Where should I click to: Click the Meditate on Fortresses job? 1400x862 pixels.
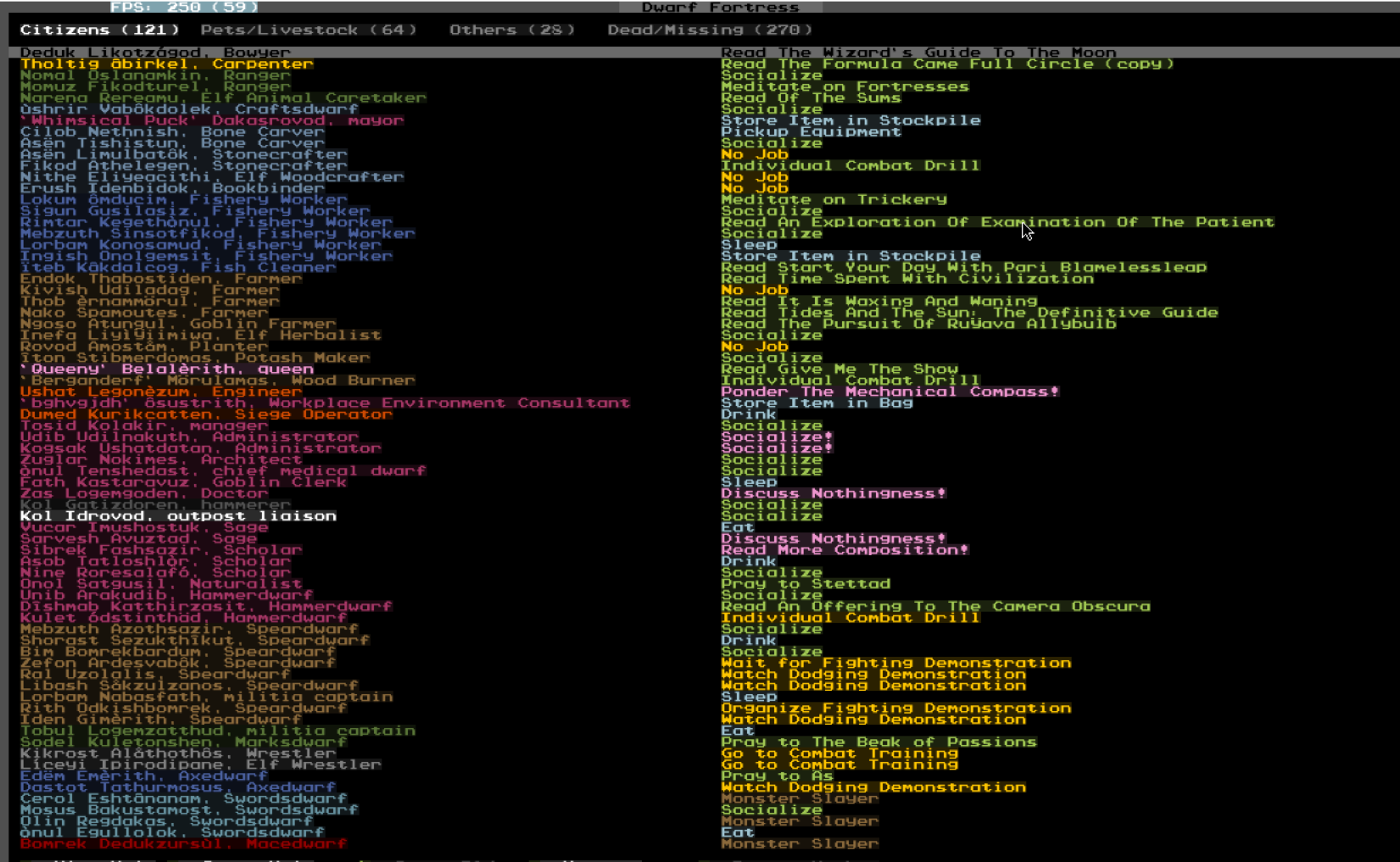point(845,86)
